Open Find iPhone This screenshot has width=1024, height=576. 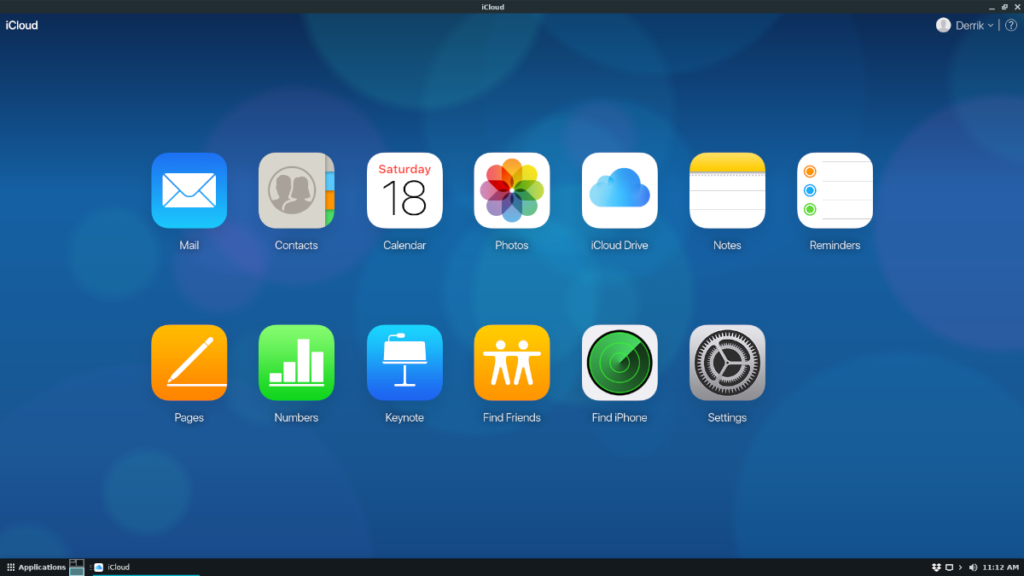619,363
